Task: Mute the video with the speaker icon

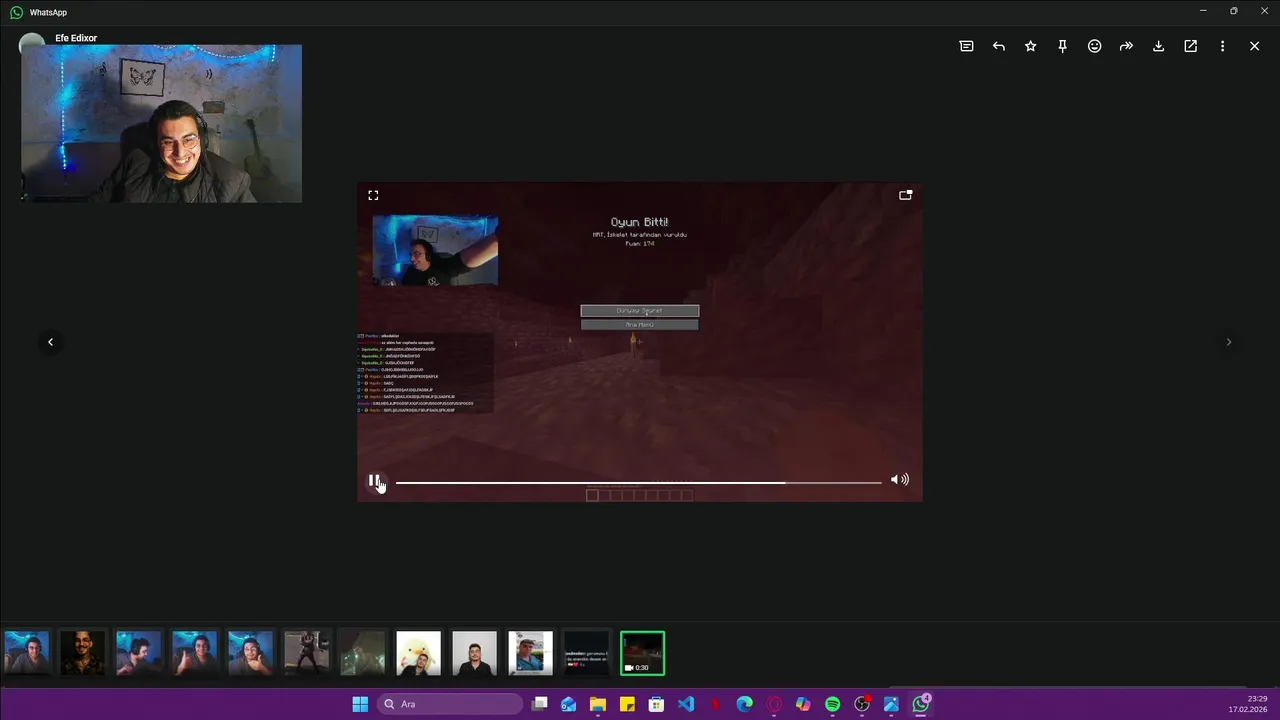Action: [900, 480]
